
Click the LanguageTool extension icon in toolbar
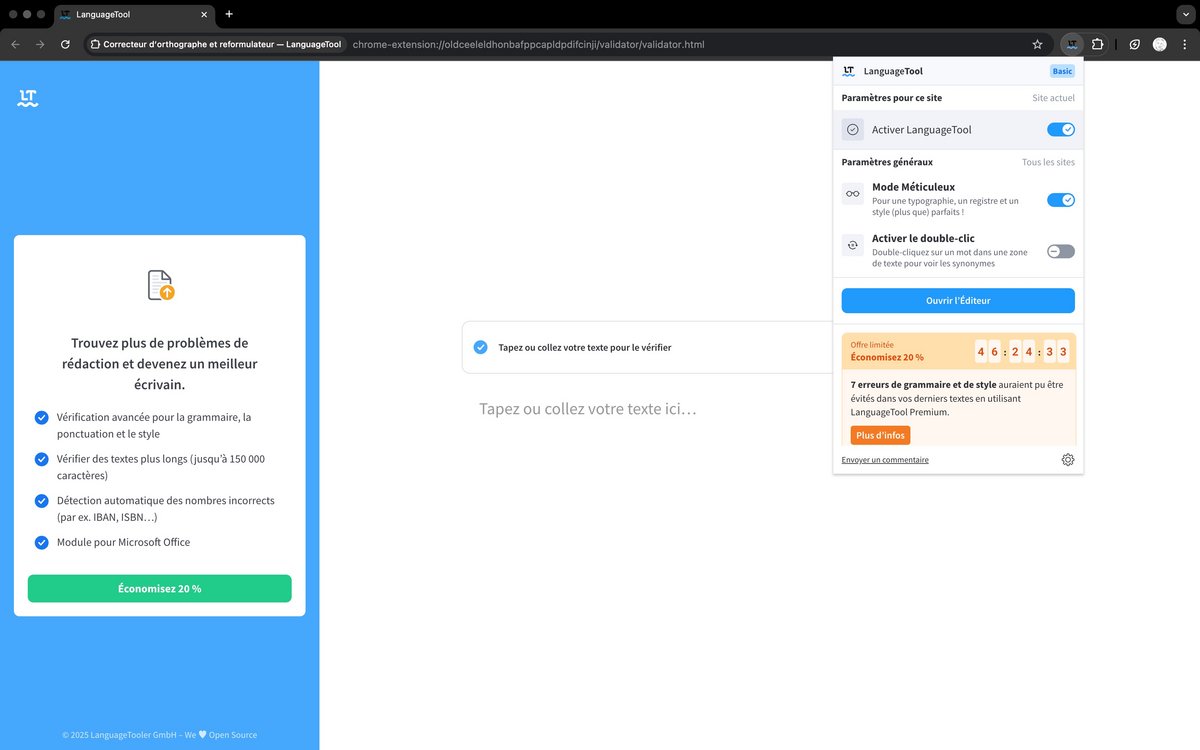[1072, 44]
